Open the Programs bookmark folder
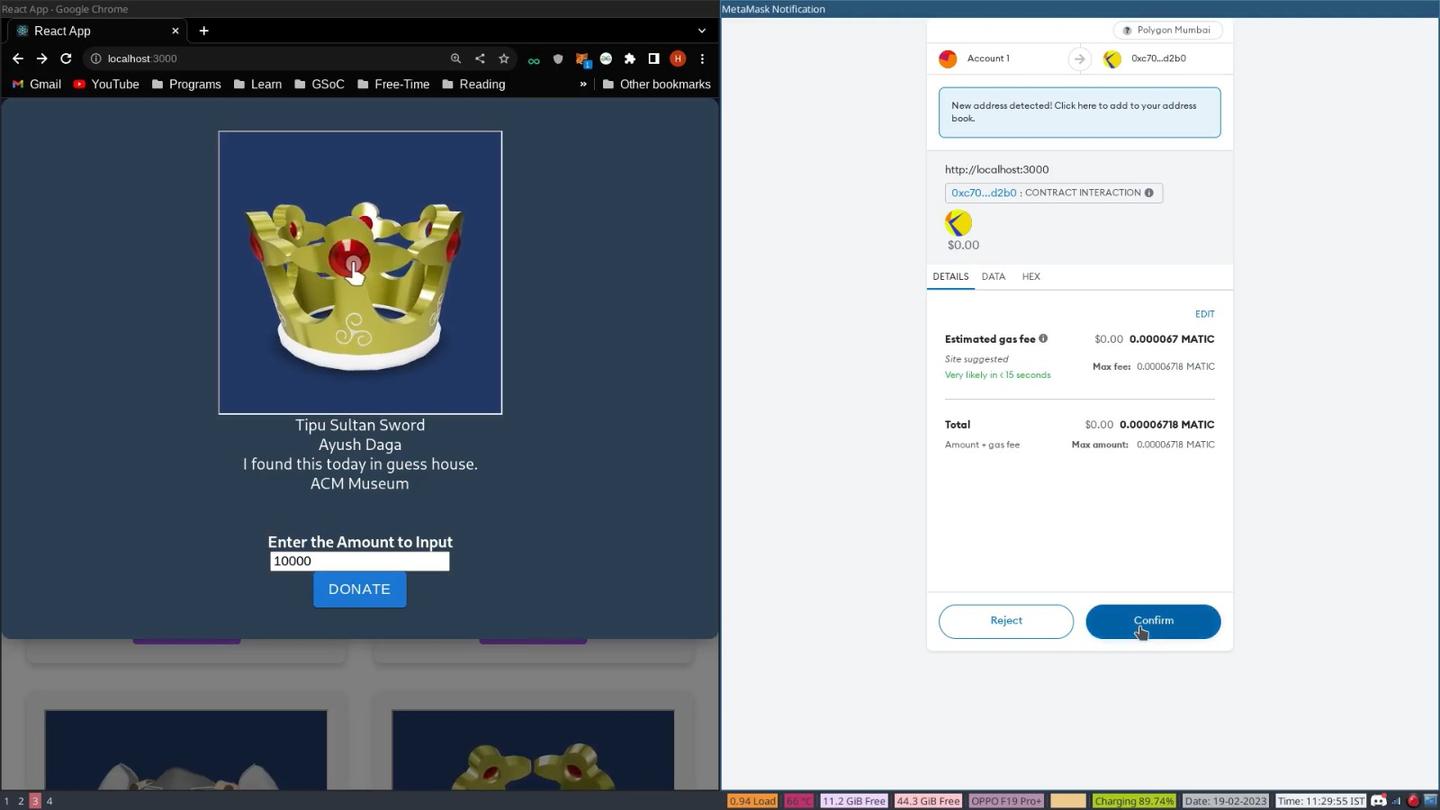 pyautogui.click(x=186, y=84)
